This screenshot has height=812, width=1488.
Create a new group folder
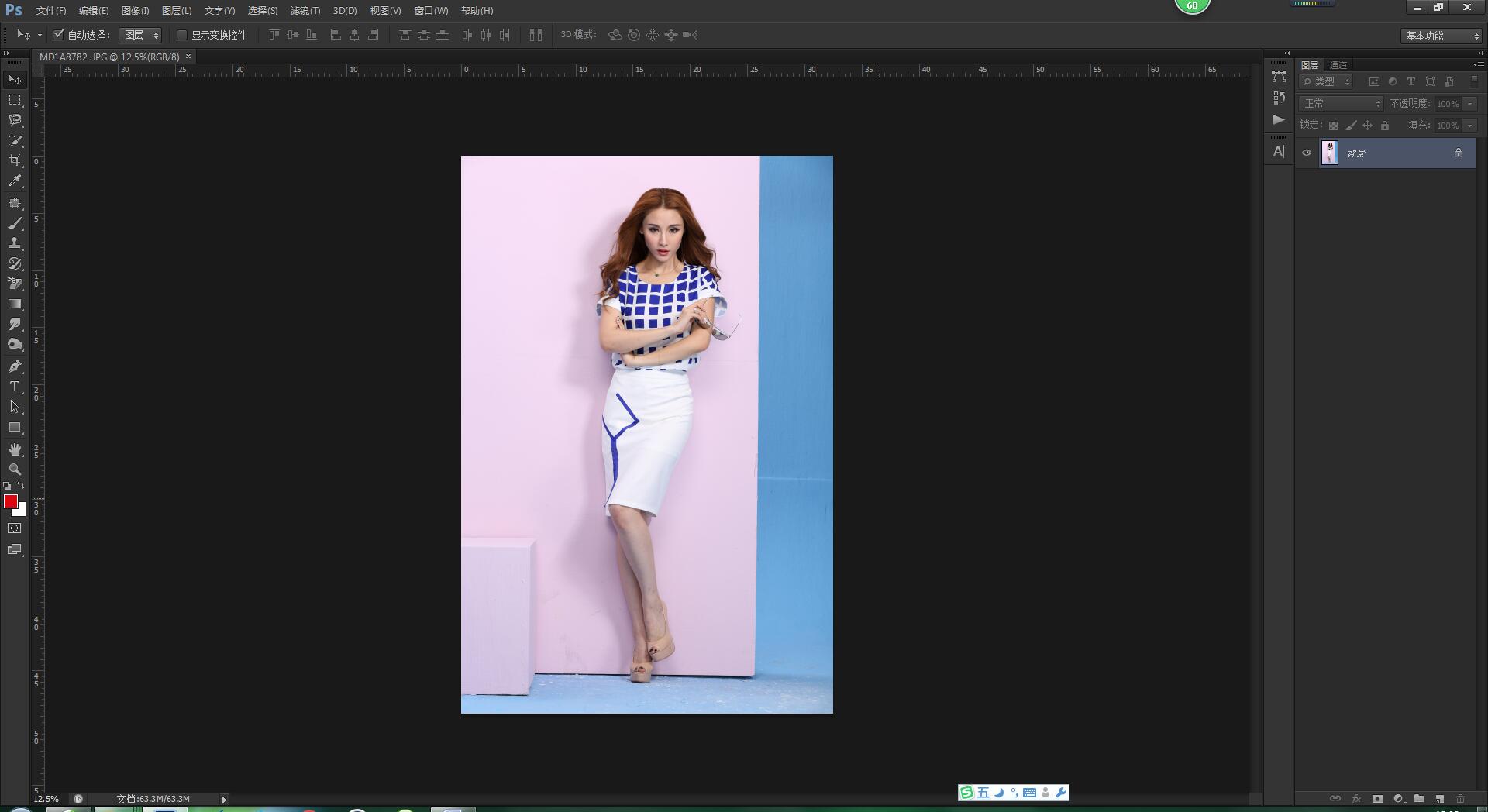[x=1419, y=798]
